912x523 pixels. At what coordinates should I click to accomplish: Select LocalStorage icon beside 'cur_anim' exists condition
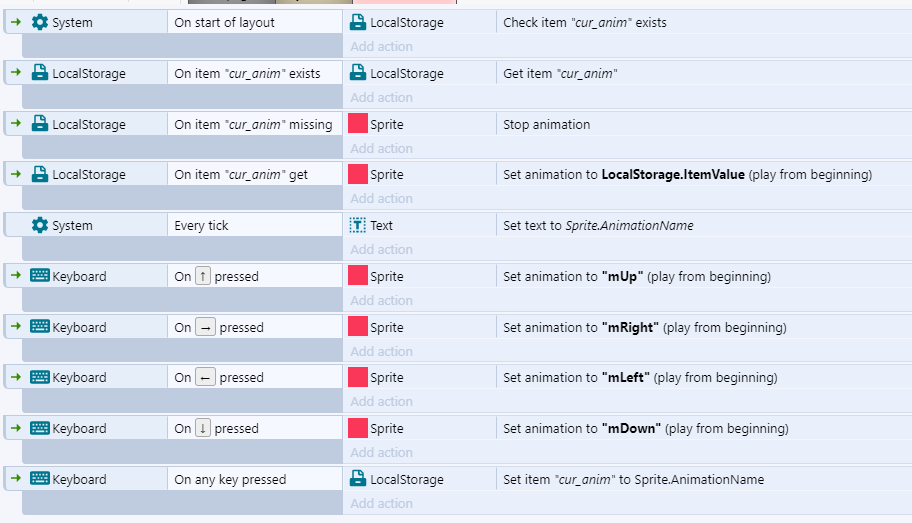click(40, 73)
